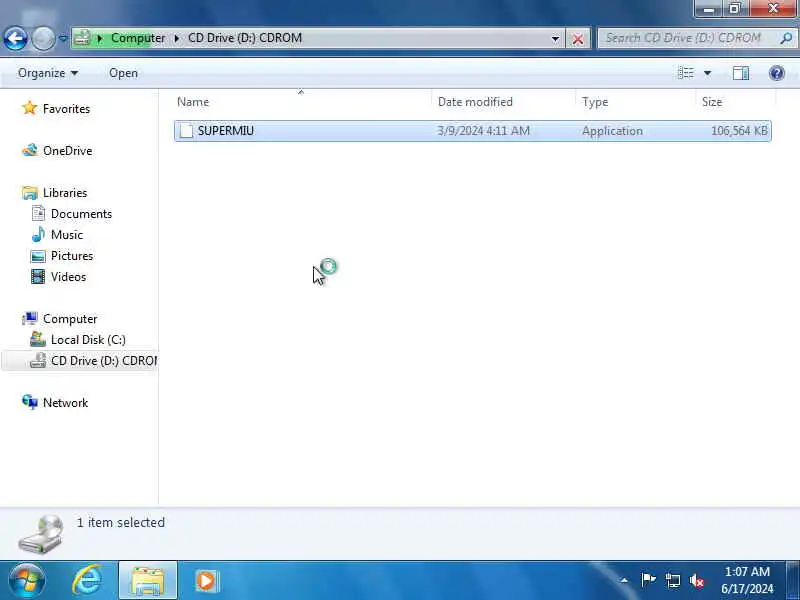Open Action Center flag icon
Screen dimensions: 800x600
tap(648, 580)
